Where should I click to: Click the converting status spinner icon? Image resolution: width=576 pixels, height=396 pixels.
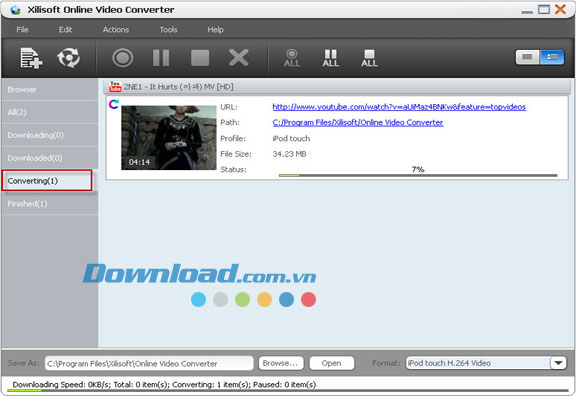[114, 104]
